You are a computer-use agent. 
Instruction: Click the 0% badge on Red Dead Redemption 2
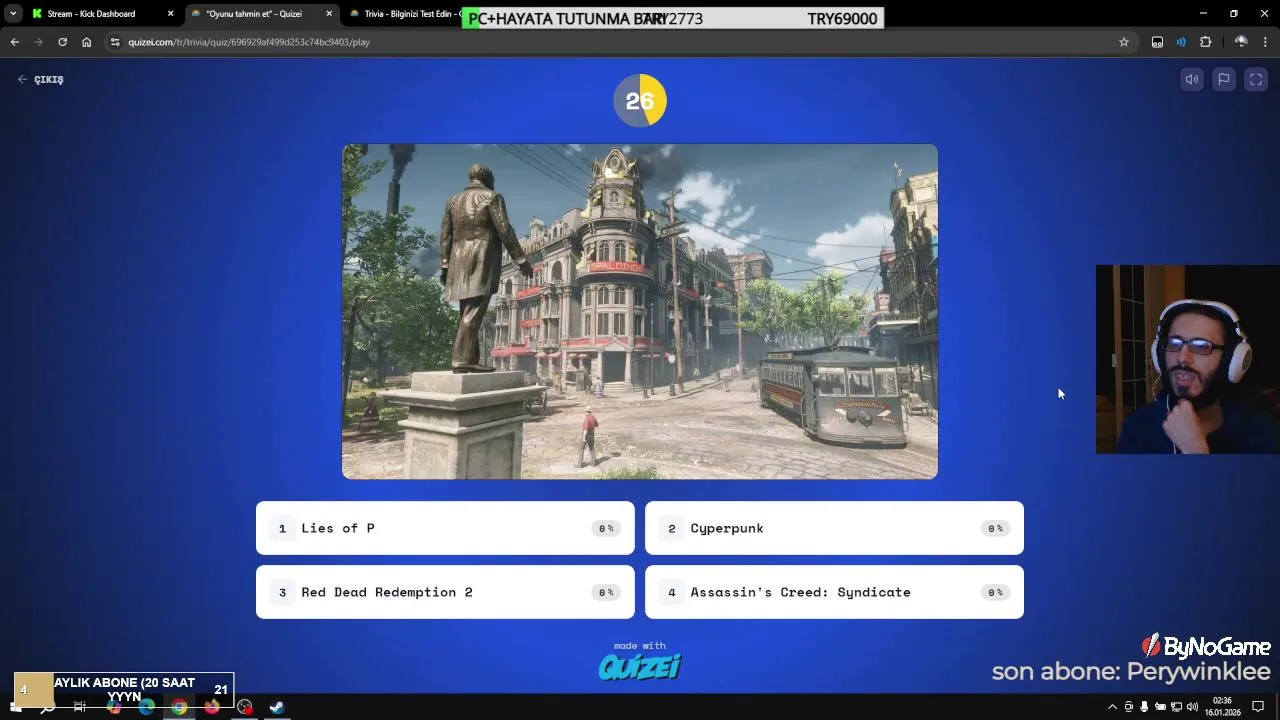point(606,592)
